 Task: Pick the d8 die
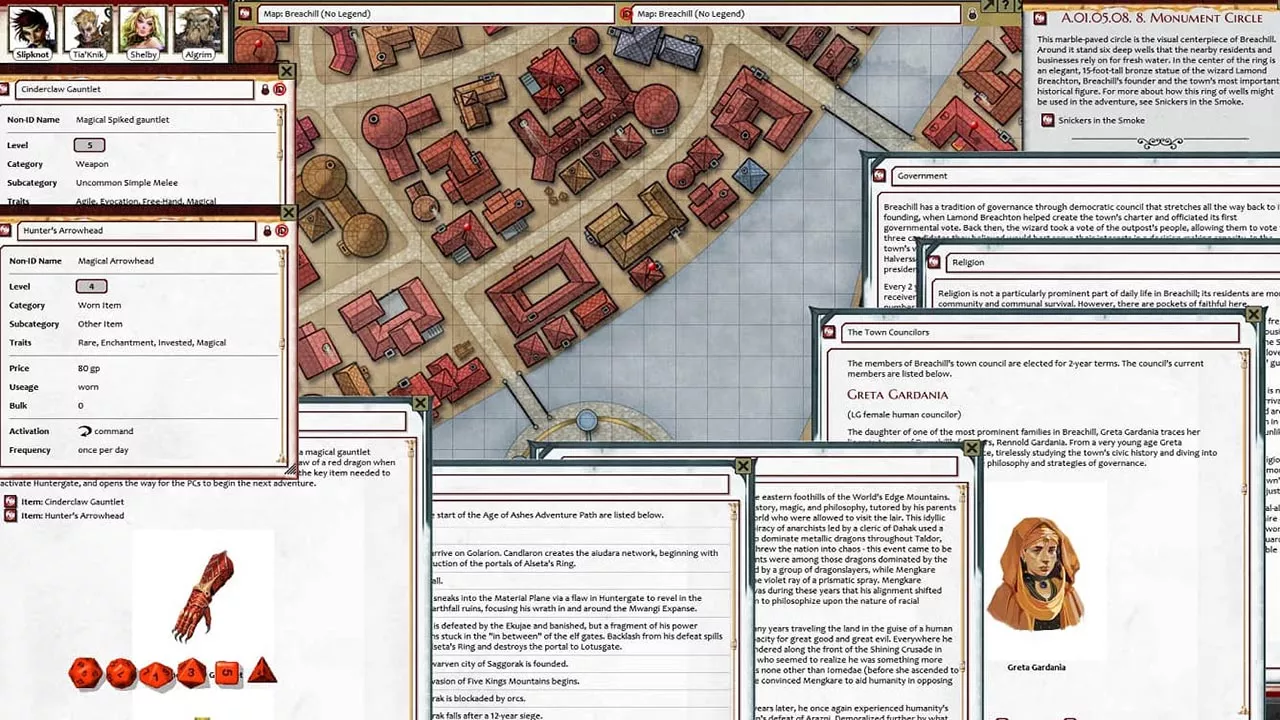[x=191, y=673]
